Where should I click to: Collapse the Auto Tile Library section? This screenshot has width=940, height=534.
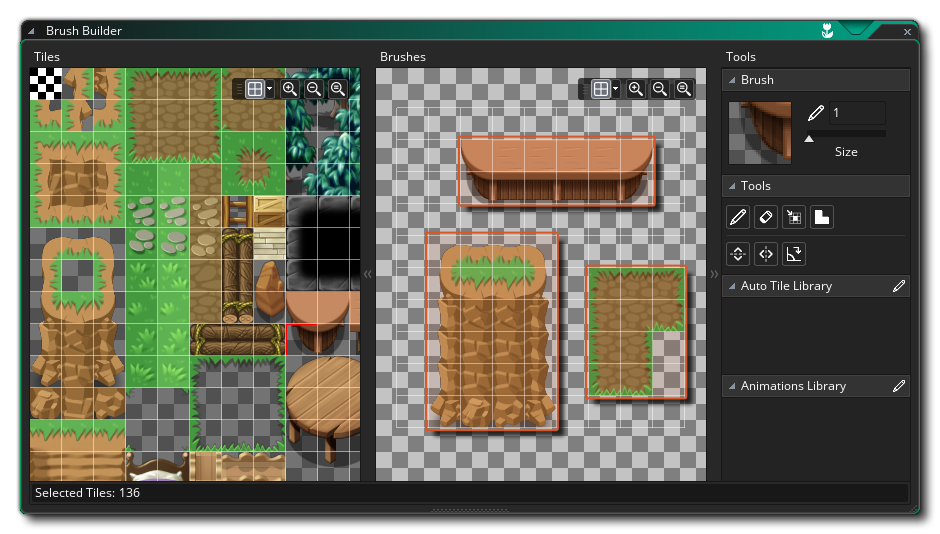(731, 286)
